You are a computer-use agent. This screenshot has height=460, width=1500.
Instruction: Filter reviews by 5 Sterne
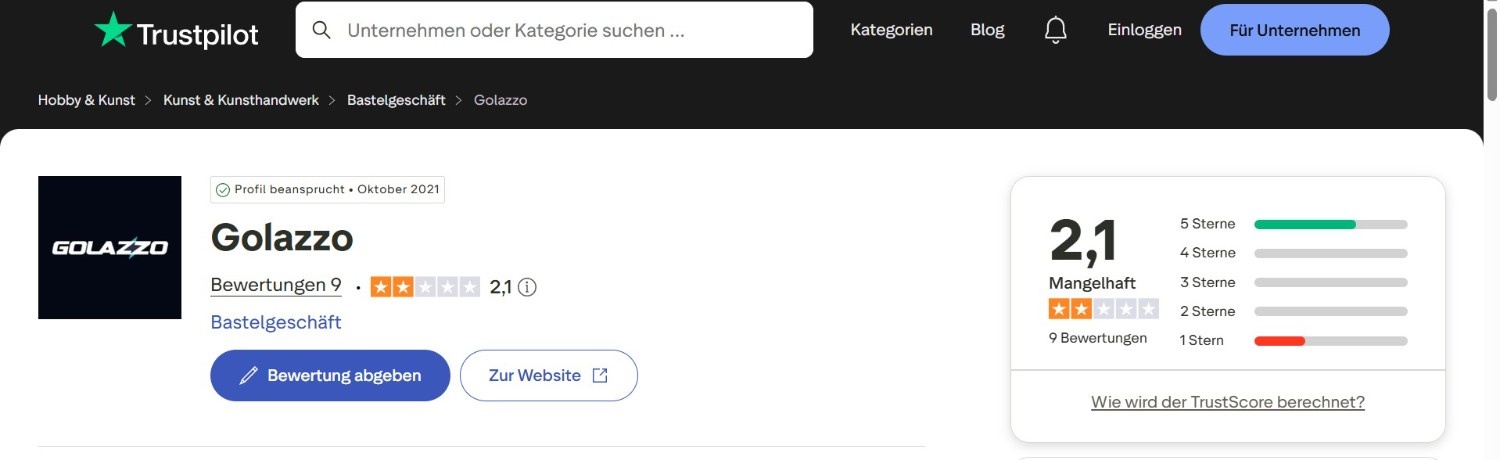click(1293, 224)
